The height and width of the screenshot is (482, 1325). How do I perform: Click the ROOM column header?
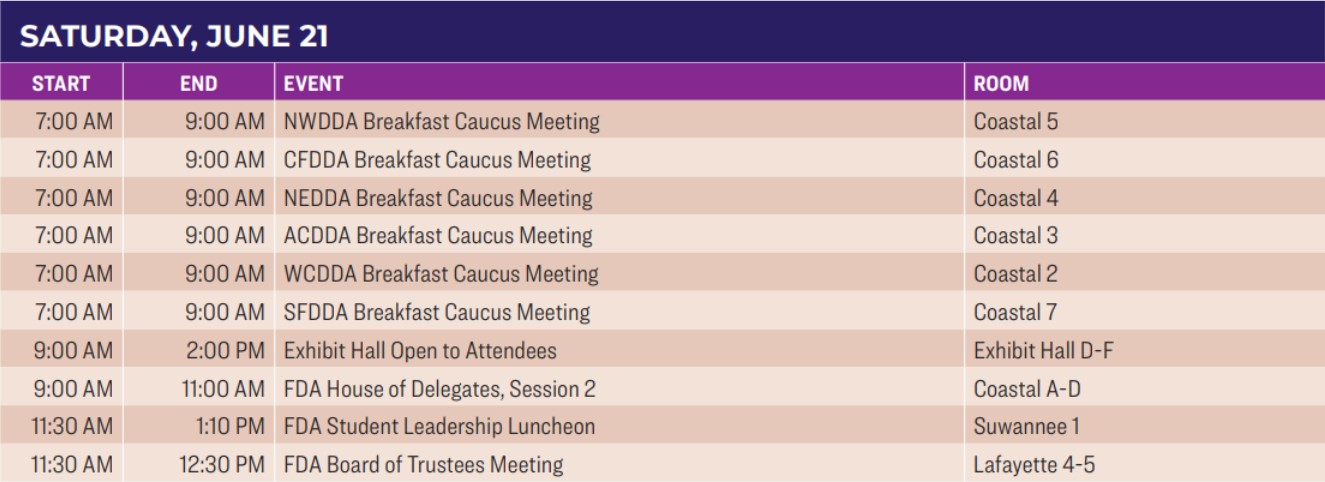tap(1001, 84)
